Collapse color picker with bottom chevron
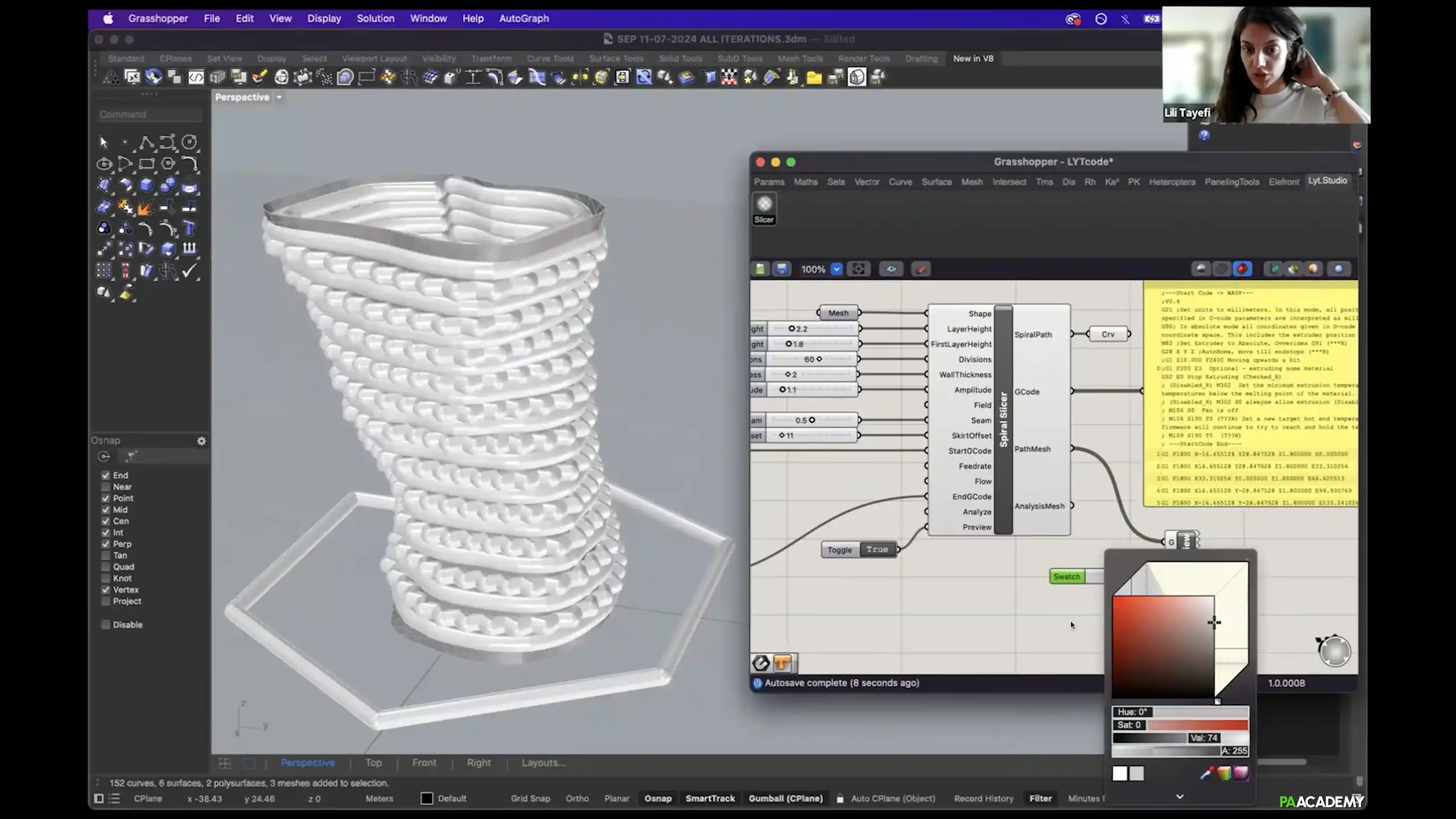Screen dimensions: 1456x819 (x=1179, y=797)
